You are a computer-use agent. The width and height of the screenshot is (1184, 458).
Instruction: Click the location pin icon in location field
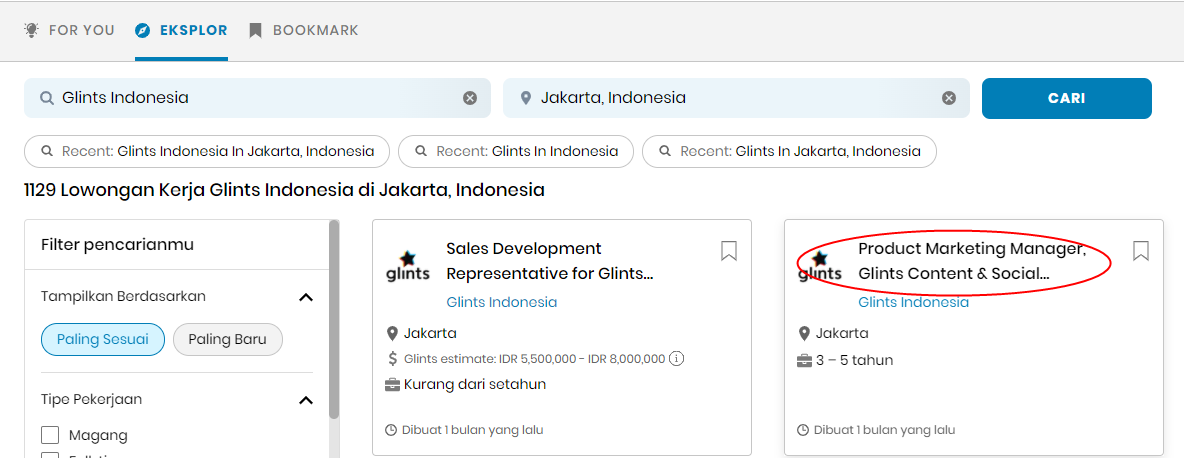(526, 98)
